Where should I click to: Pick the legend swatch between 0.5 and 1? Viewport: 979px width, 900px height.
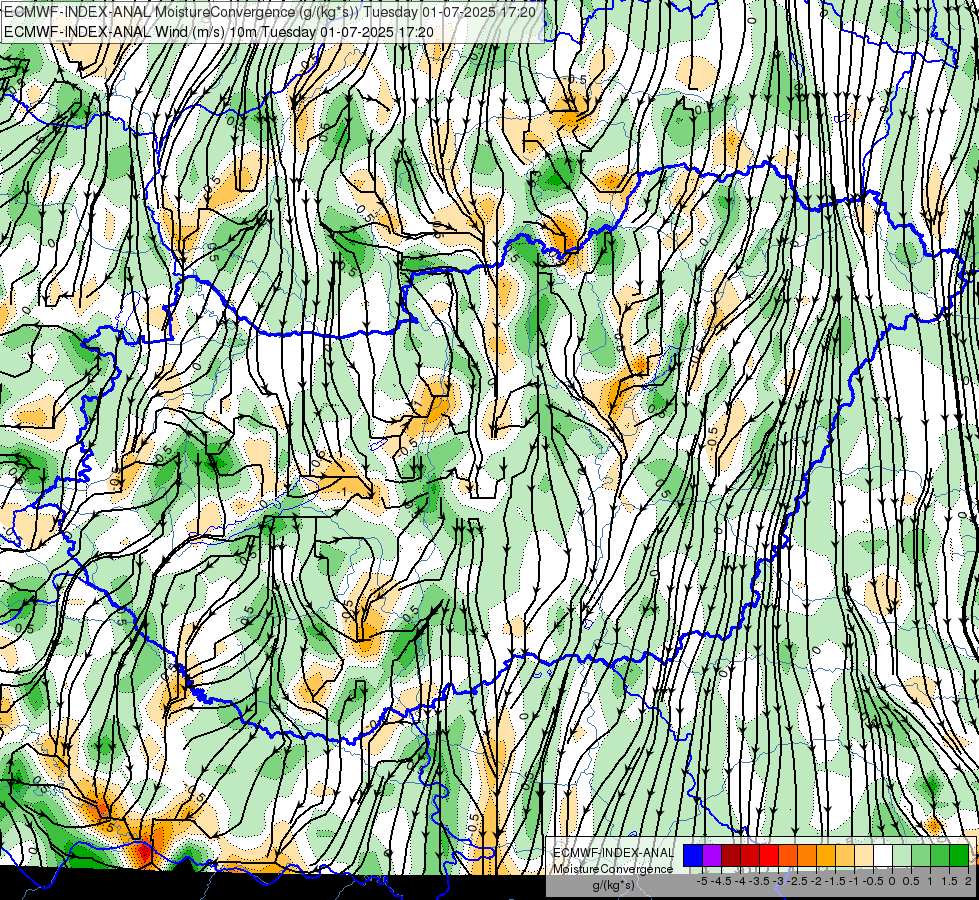click(x=921, y=856)
